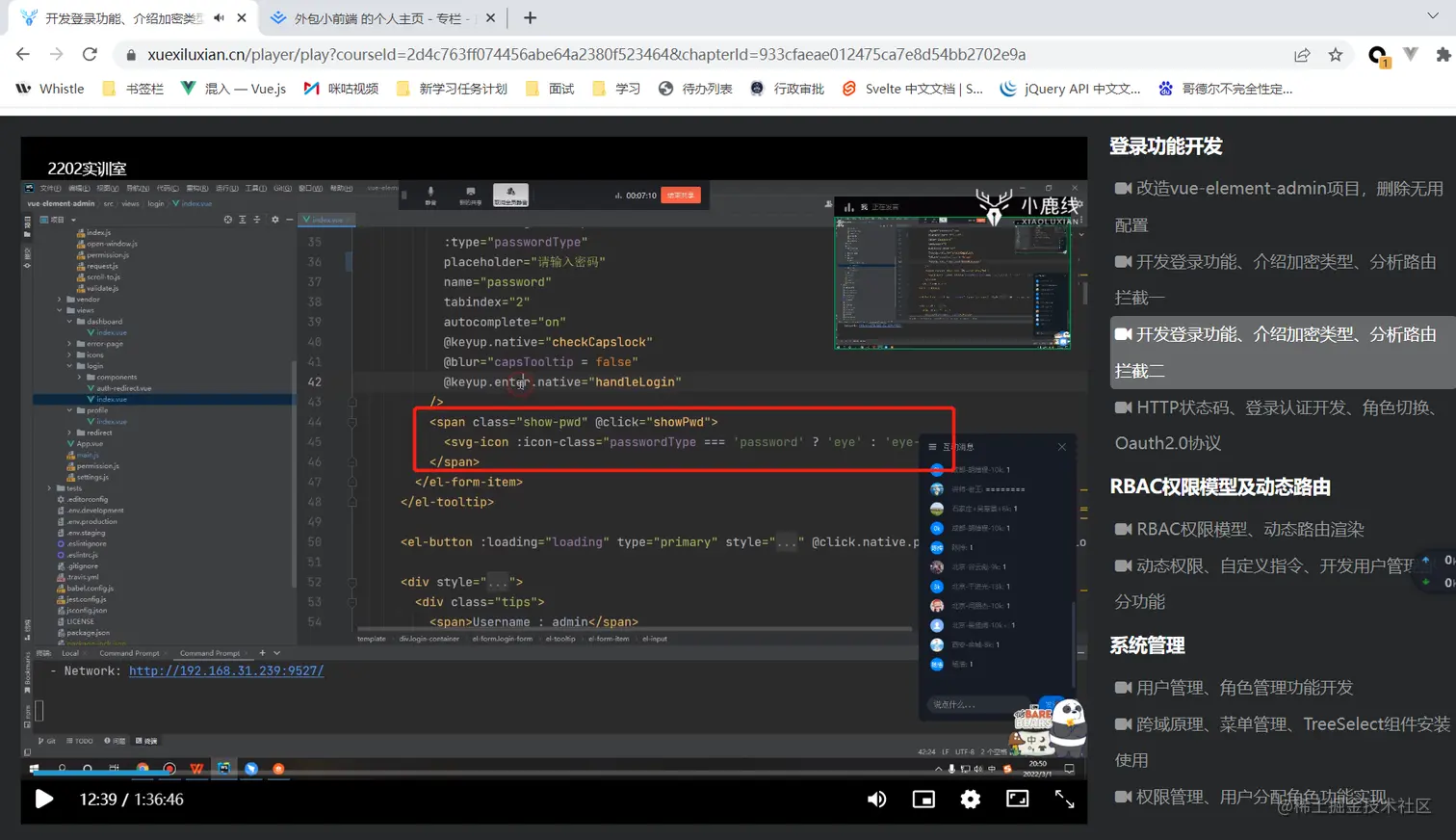Toggle tab audio on the first tab

(219, 18)
